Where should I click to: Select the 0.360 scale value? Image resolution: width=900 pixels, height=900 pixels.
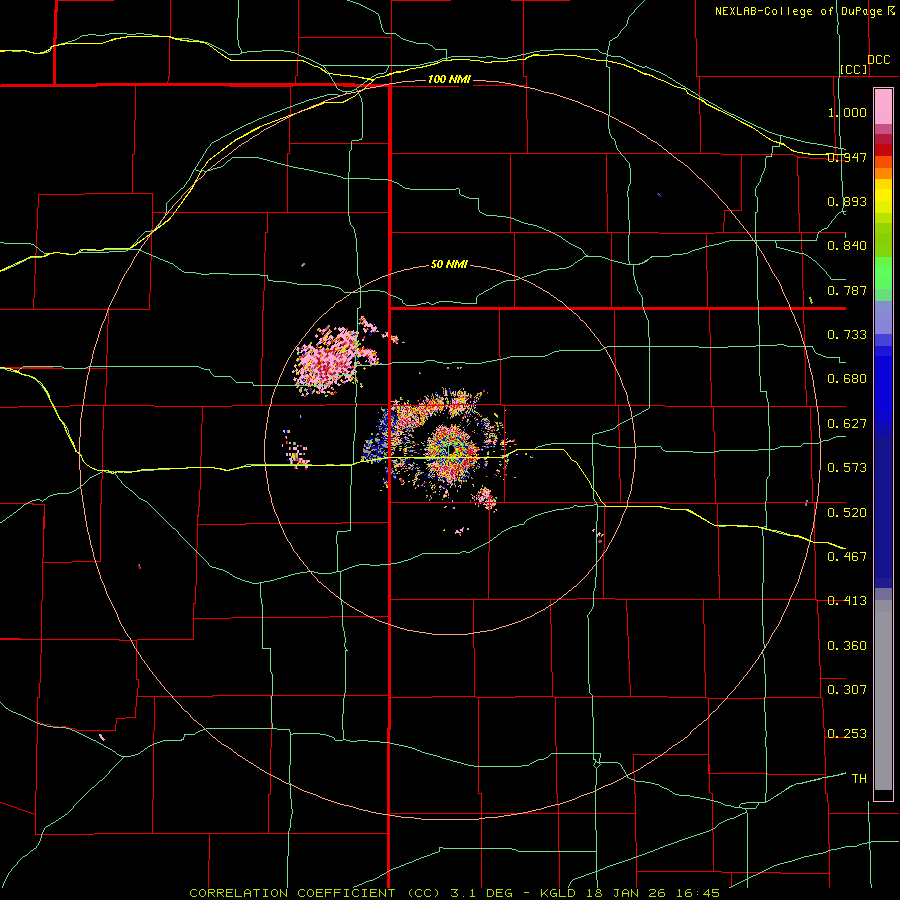847,645
